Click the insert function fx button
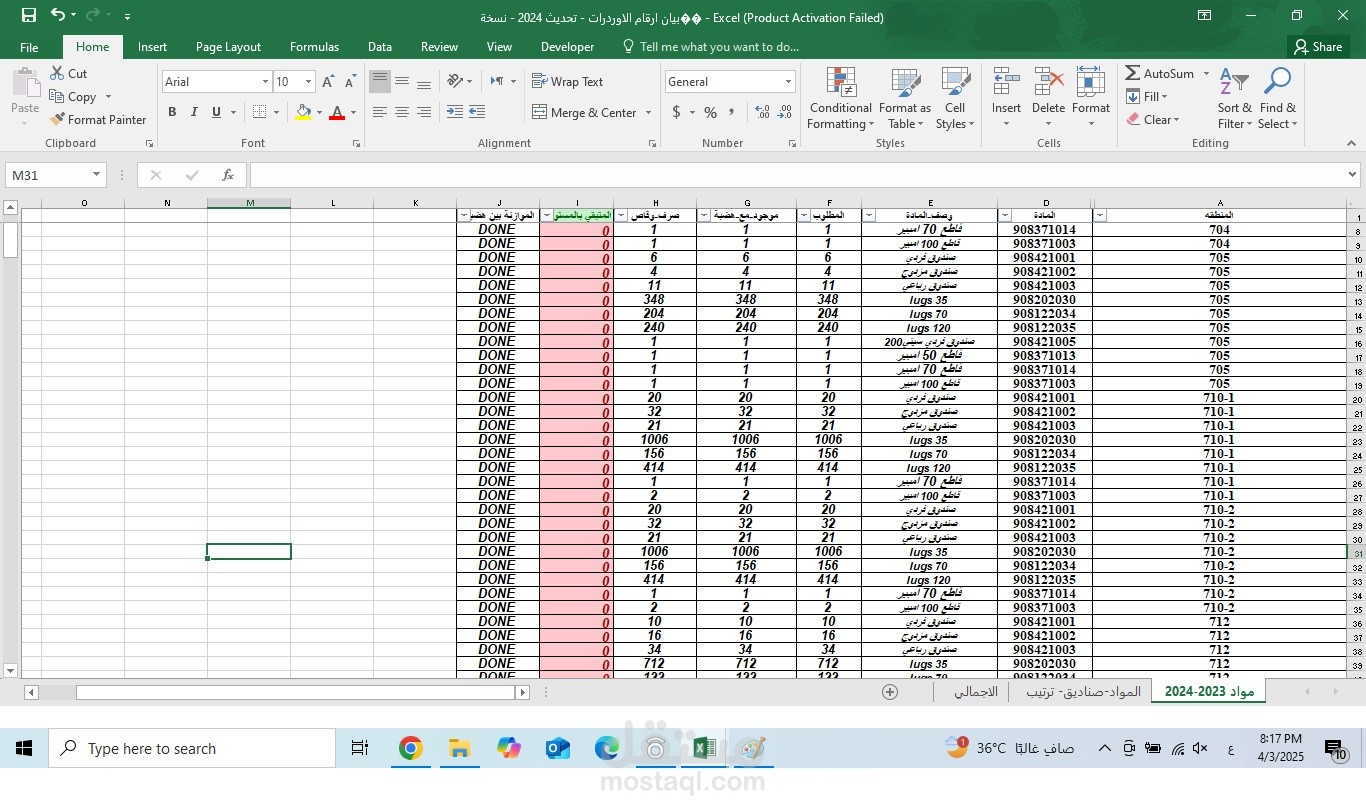This screenshot has width=1366, height=812. click(x=228, y=175)
